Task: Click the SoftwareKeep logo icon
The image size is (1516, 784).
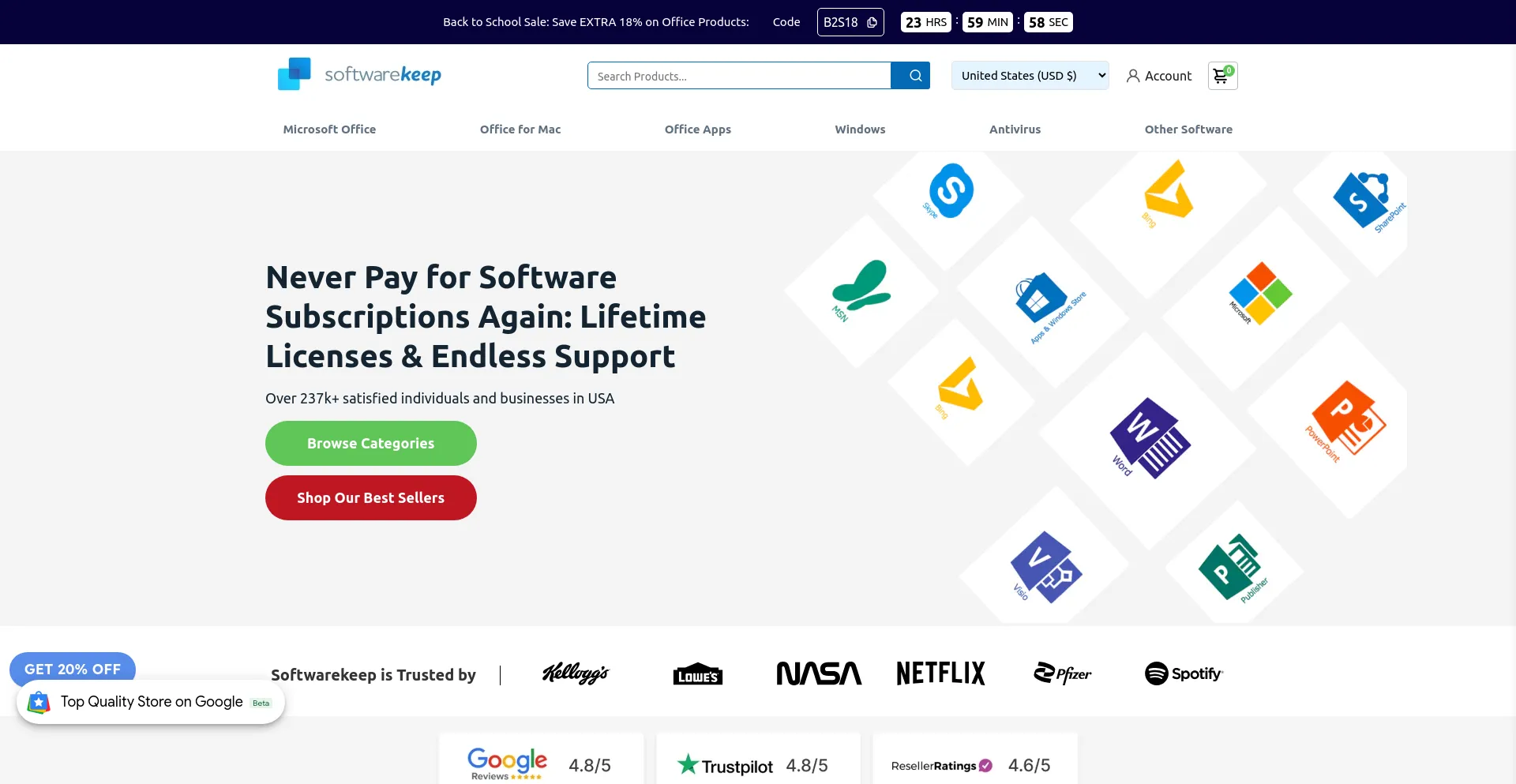Action: tap(295, 74)
